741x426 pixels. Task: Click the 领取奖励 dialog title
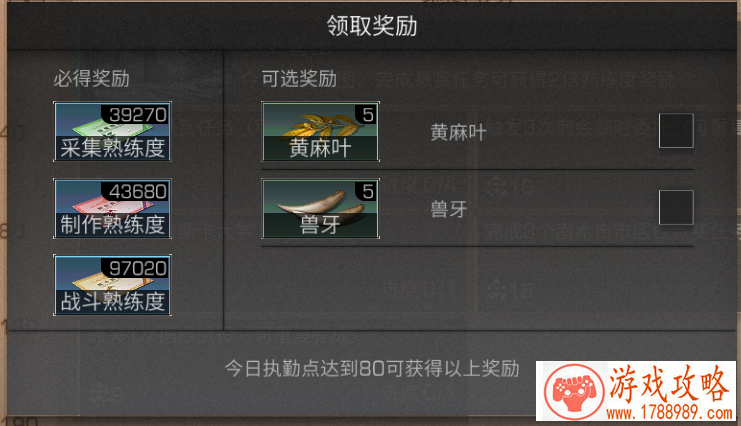(372, 26)
